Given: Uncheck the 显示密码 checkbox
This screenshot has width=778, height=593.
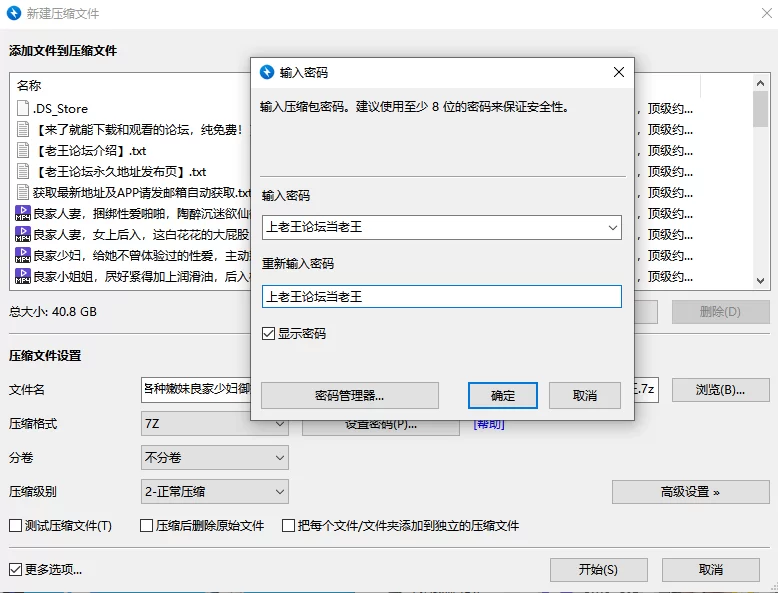Looking at the screenshot, I should coord(268,333).
